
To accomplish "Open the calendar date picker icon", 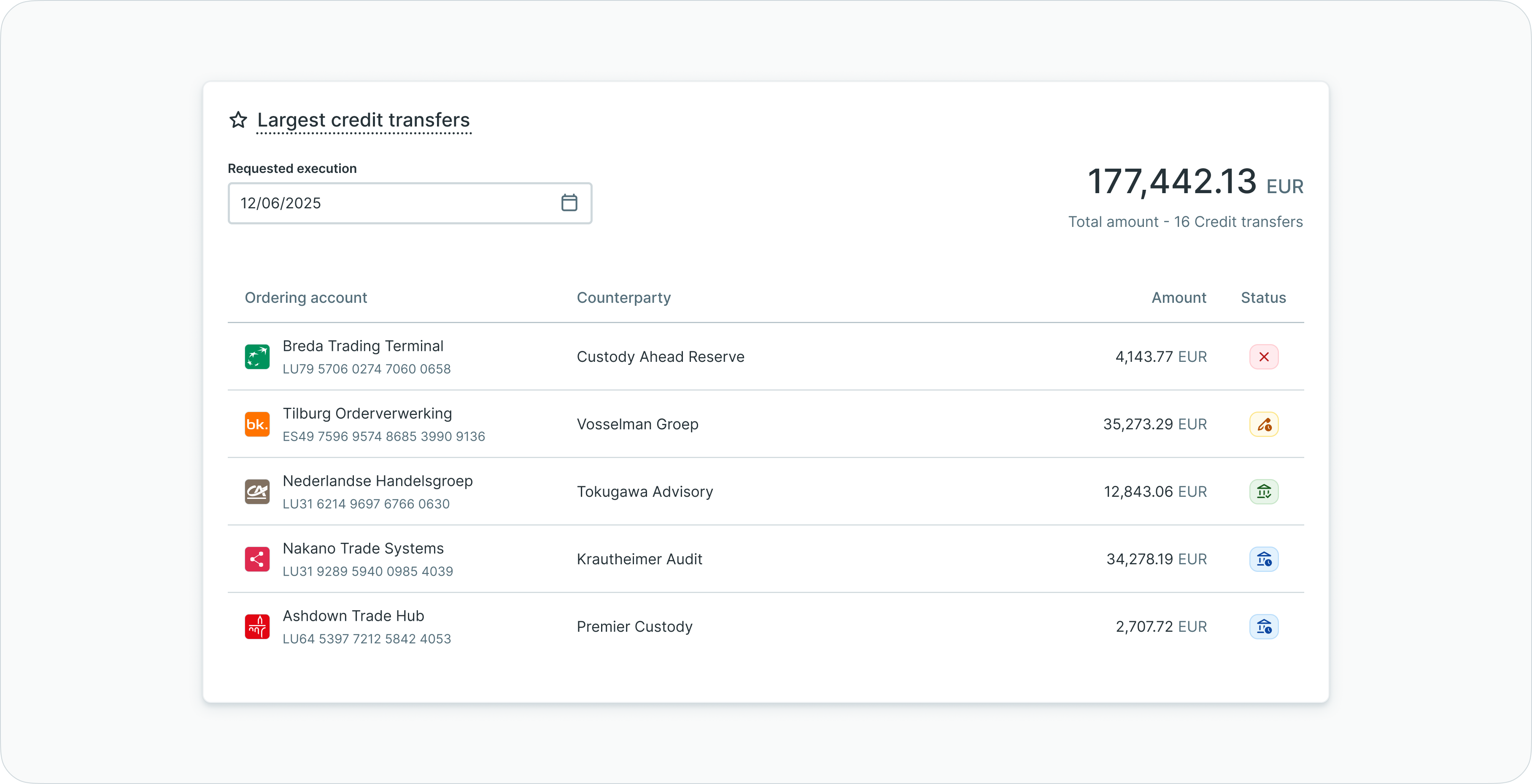I will coord(569,203).
